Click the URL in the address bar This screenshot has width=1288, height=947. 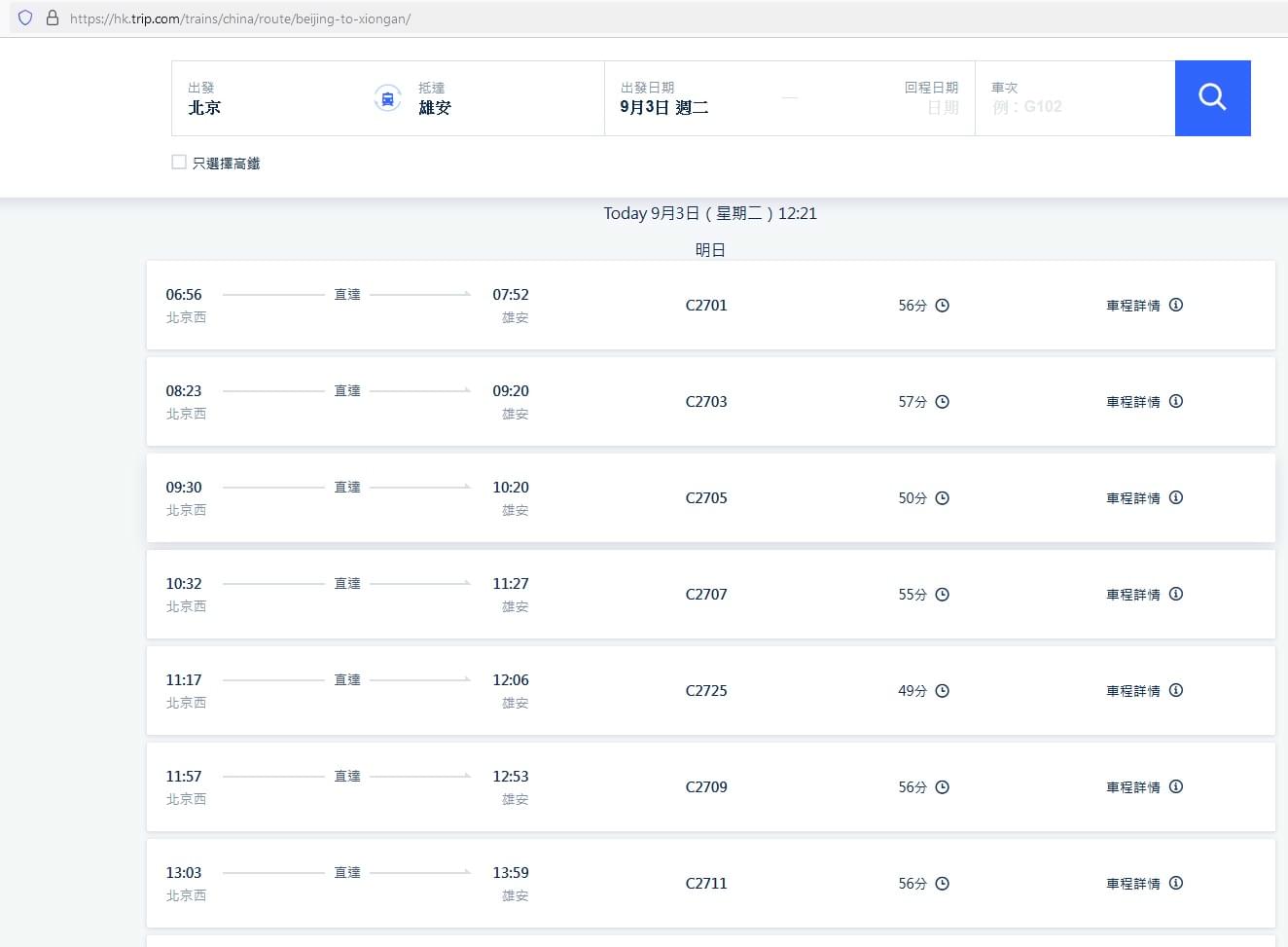click(x=240, y=18)
